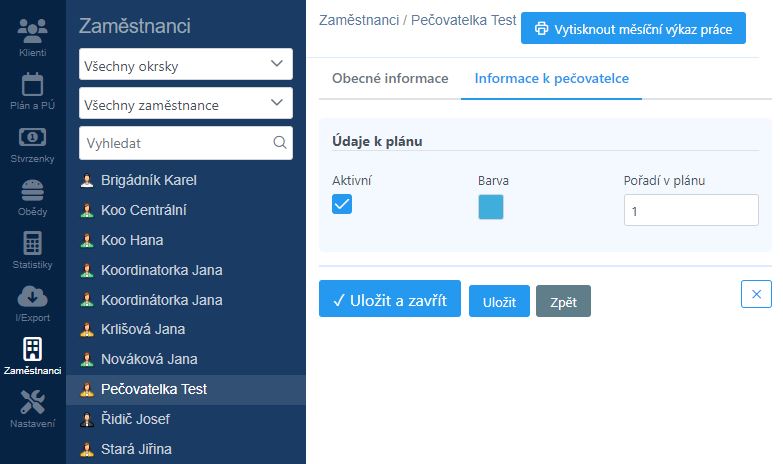Open the Barva color swatch
This screenshot has width=783, height=464.
coord(491,207)
